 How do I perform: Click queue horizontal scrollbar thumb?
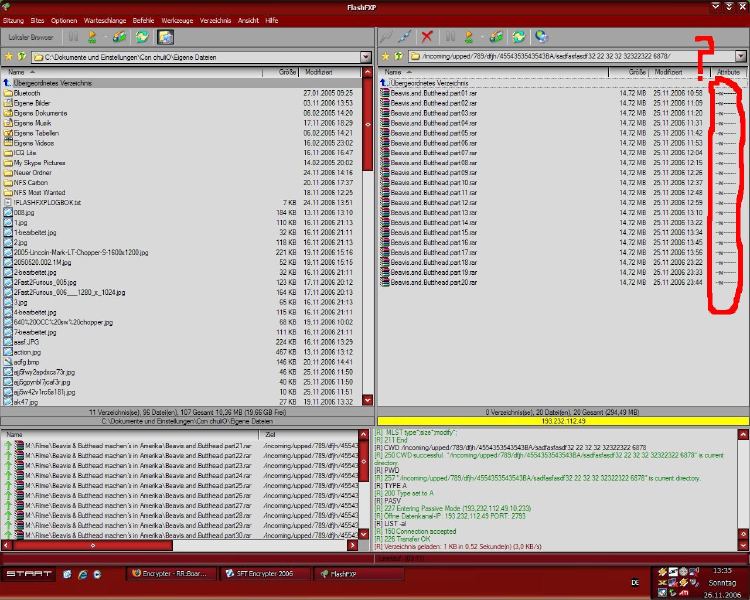pos(93,545)
